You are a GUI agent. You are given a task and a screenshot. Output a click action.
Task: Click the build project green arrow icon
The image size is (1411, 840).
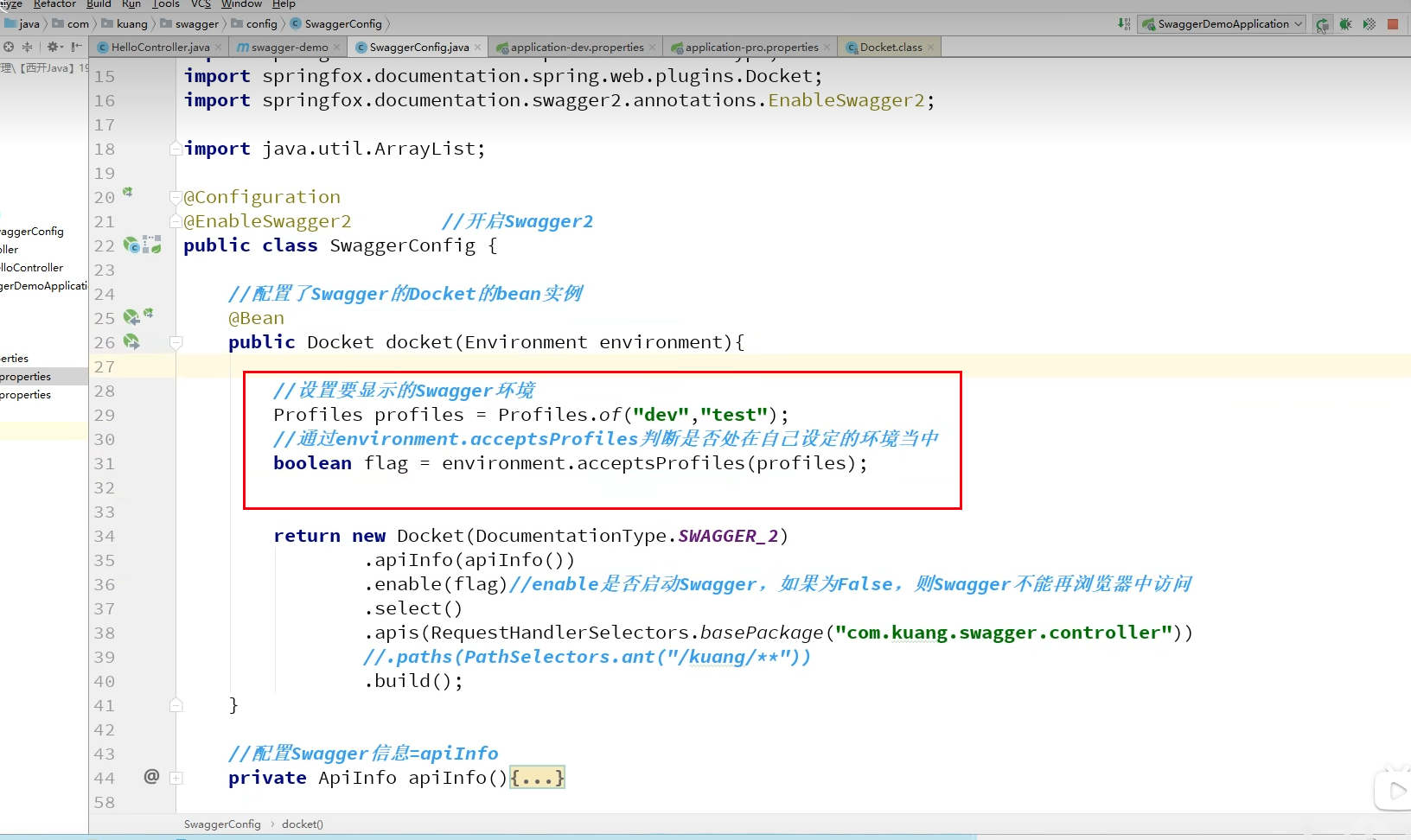1124,24
